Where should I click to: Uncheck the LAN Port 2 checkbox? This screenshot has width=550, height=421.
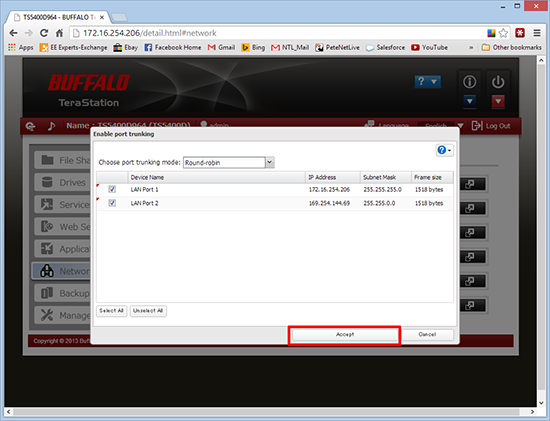112,203
